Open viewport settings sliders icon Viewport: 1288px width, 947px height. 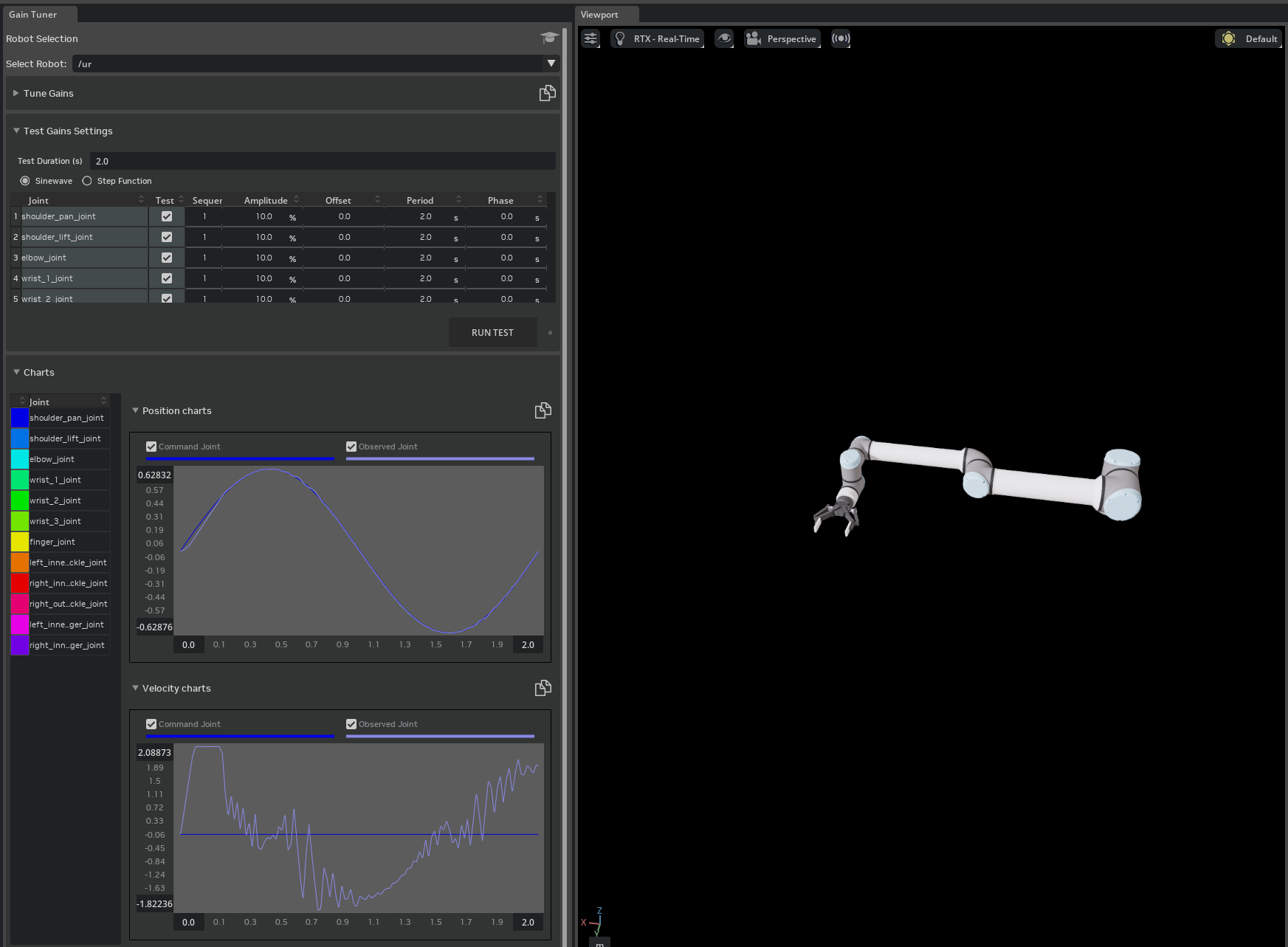click(x=590, y=39)
